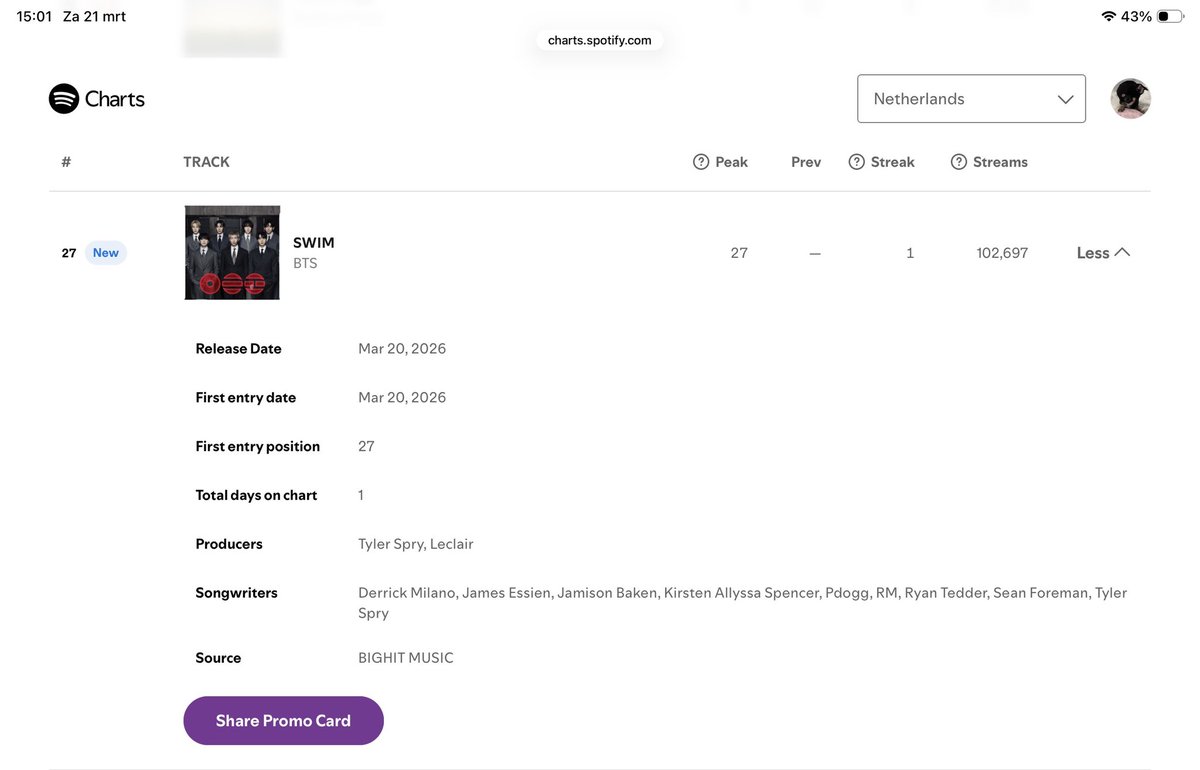Open the Netherlands country dropdown
Viewport: 1200px width, 770px height.
click(x=971, y=99)
